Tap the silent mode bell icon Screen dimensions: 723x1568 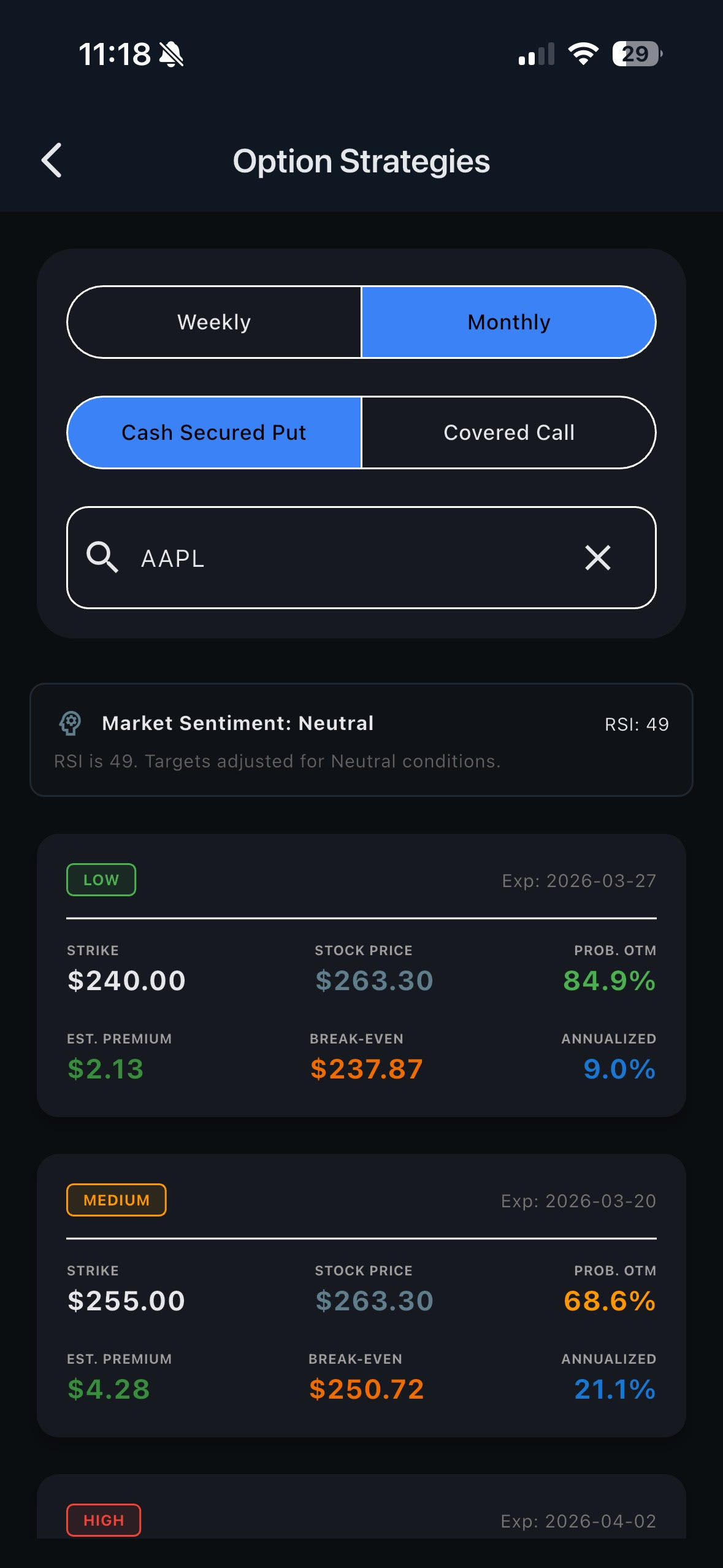[171, 55]
